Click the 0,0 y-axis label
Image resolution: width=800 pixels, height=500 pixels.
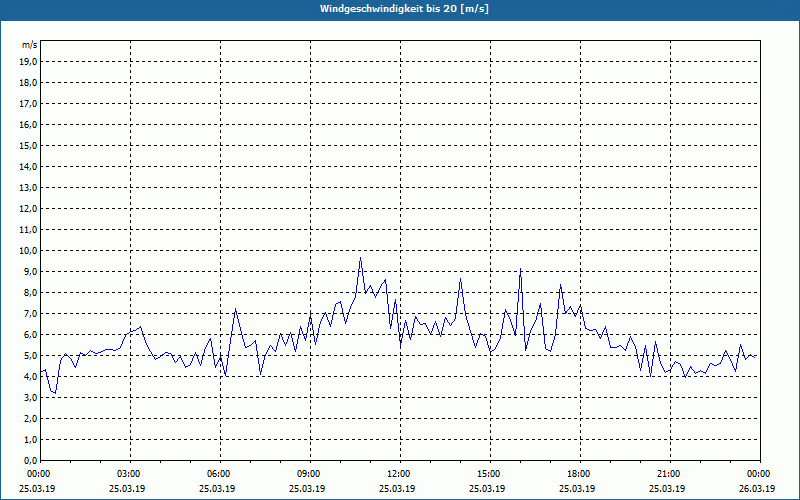tap(31, 460)
